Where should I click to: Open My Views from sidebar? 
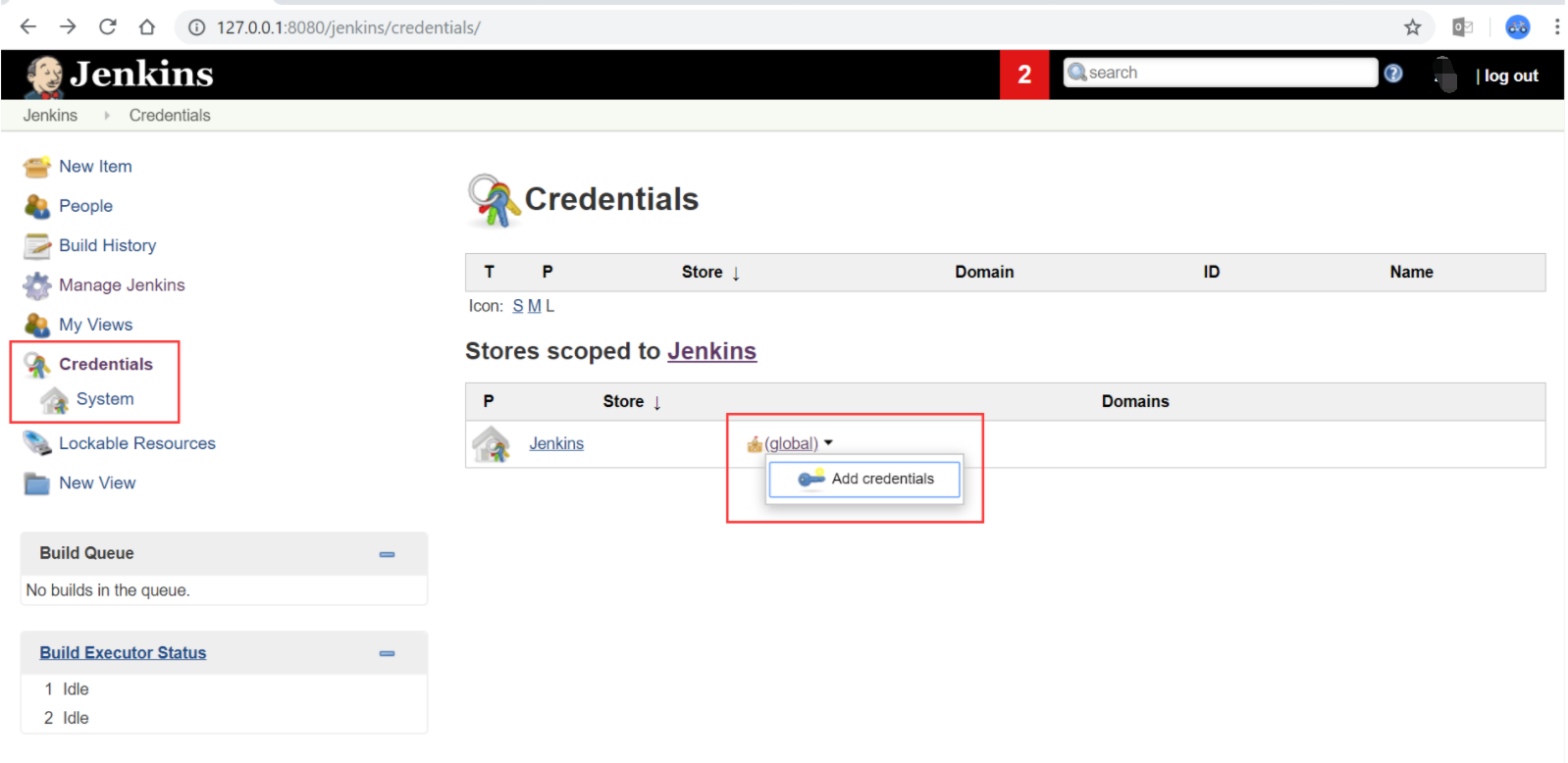[95, 325]
